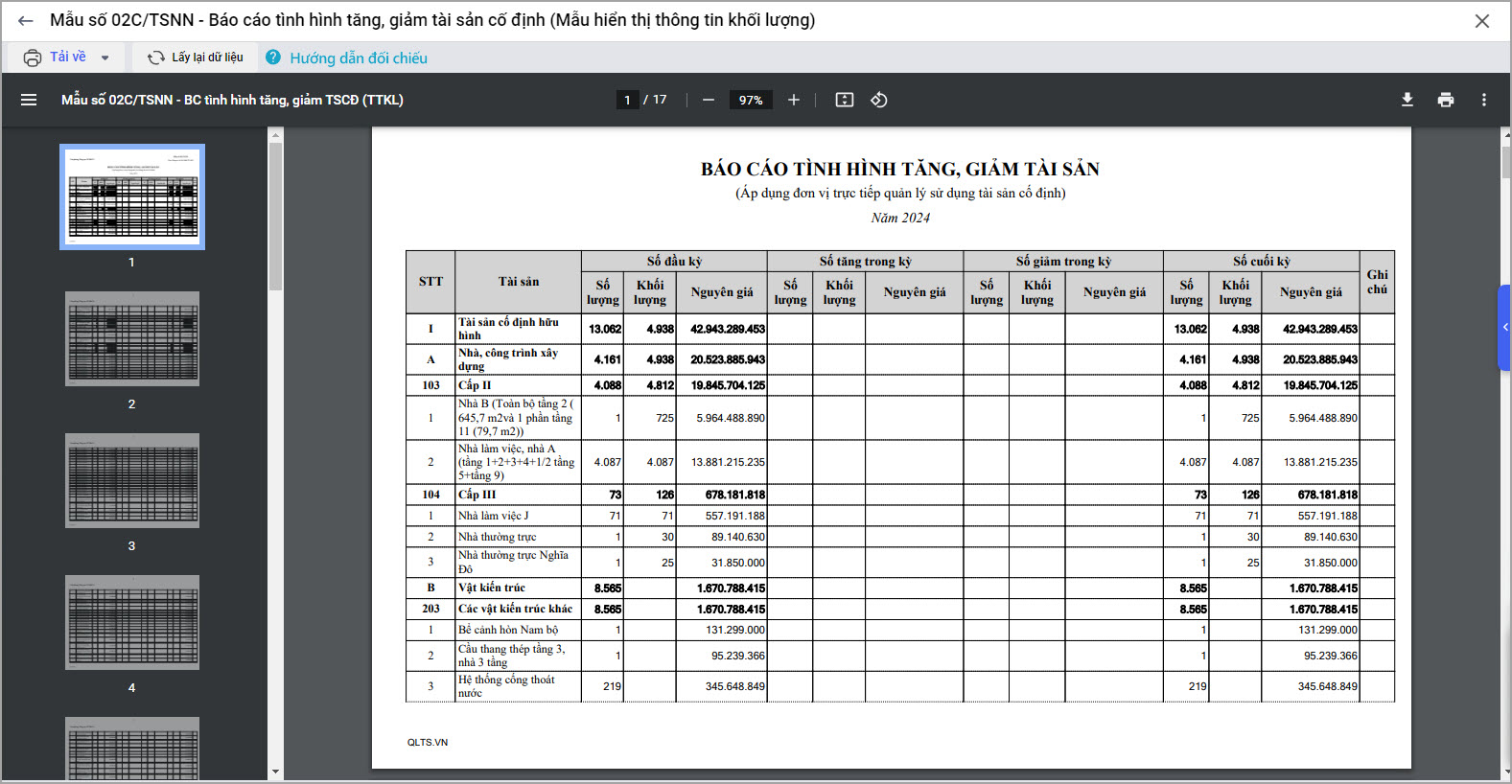Click Lấy lại dữ liệu button
The height and width of the screenshot is (784, 1512).
[196, 58]
